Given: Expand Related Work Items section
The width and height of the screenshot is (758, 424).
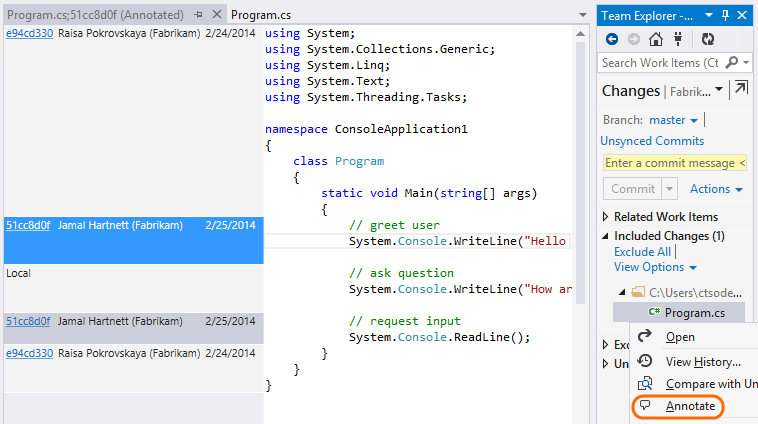Looking at the screenshot, I should pos(605,217).
